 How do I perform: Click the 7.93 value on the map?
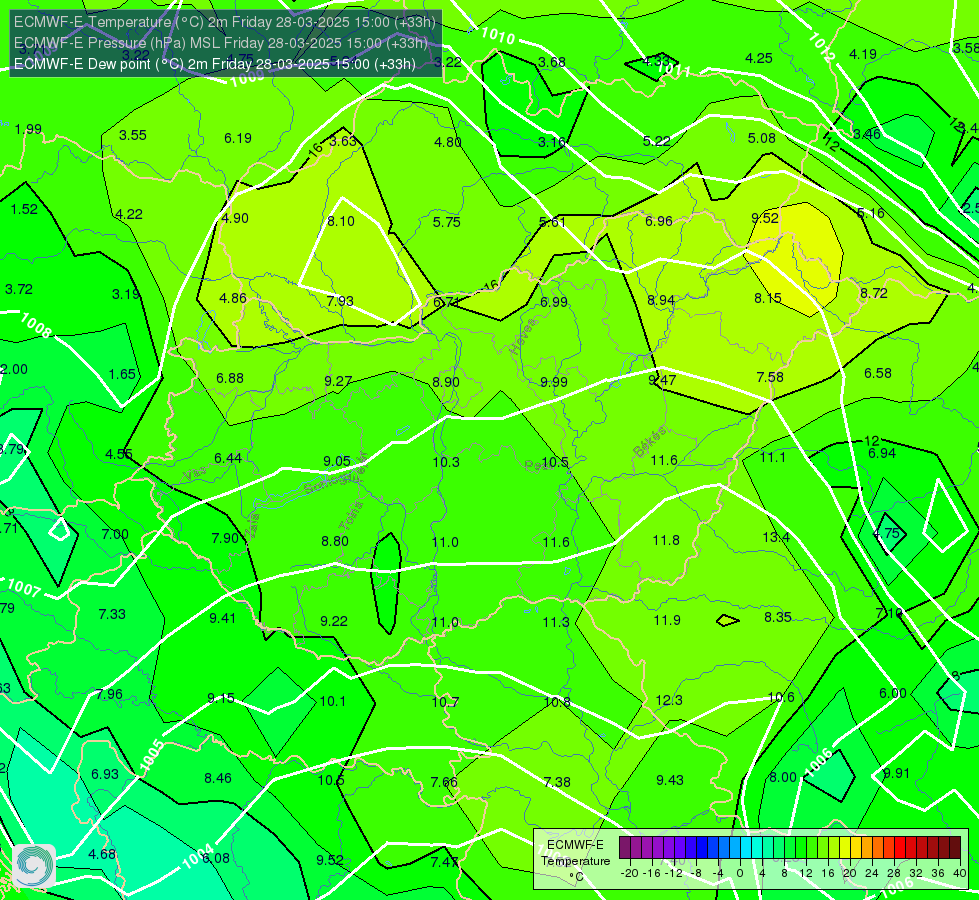coord(340,301)
